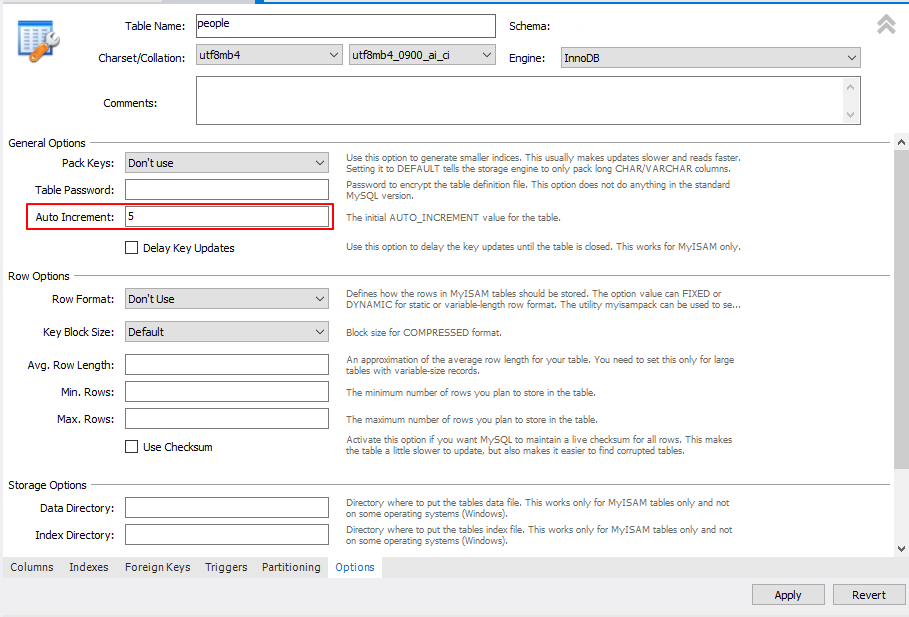909x617 pixels.
Task: Collapse the header with the double-chevron arrow
Action: [x=884, y=23]
